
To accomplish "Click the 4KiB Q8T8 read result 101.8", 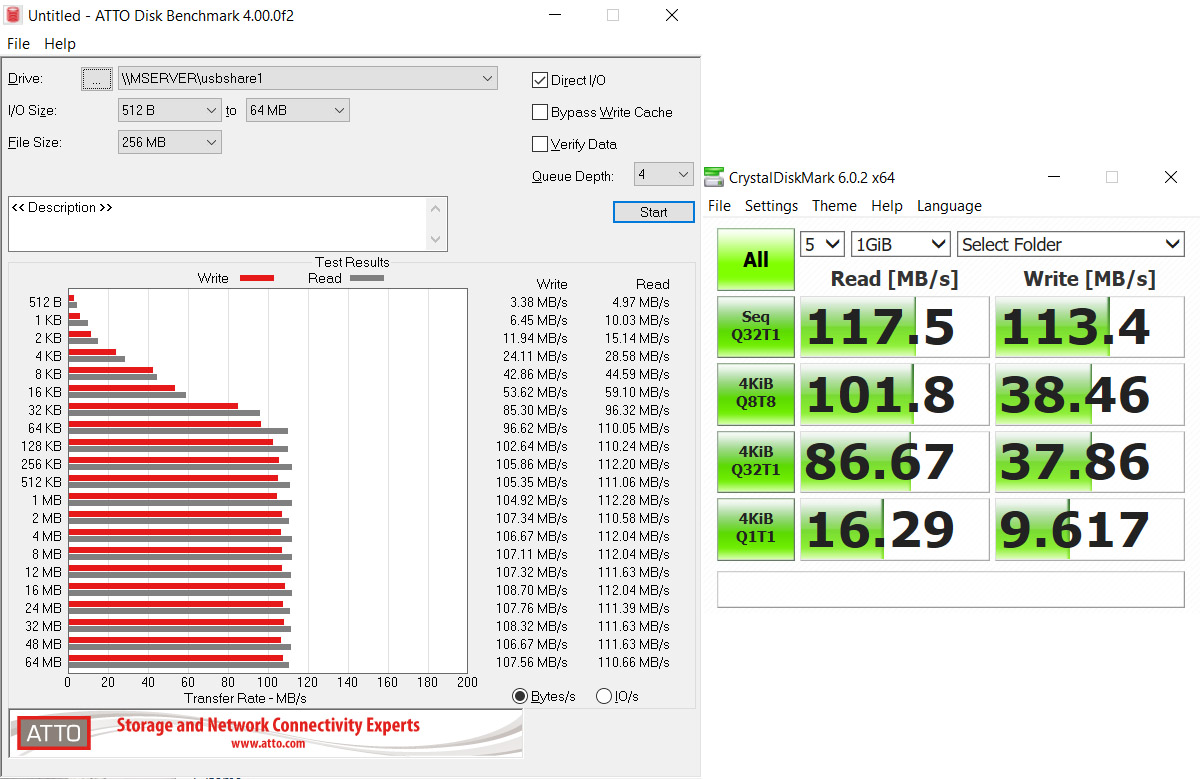I will tap(895, 394).
